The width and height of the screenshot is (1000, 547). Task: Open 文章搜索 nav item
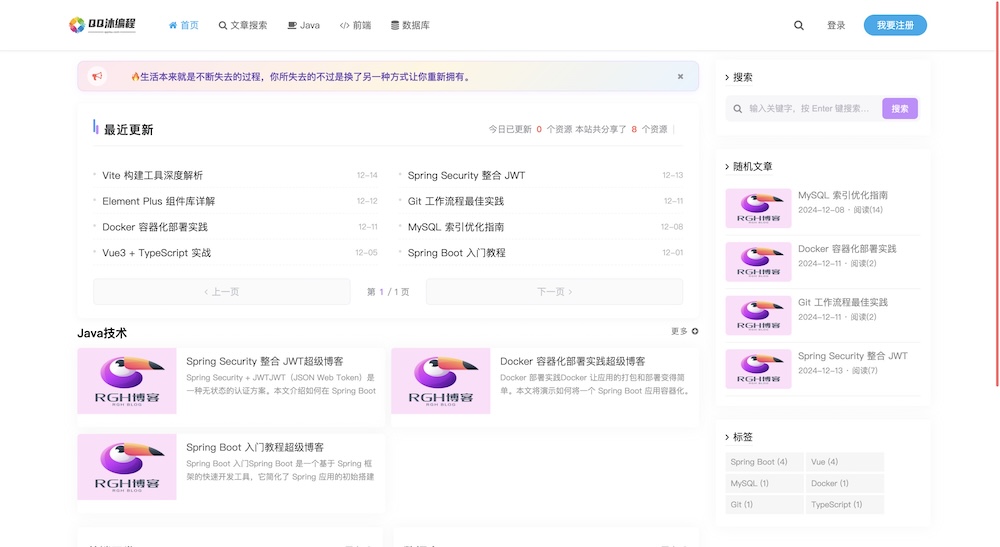click(243, 26)
